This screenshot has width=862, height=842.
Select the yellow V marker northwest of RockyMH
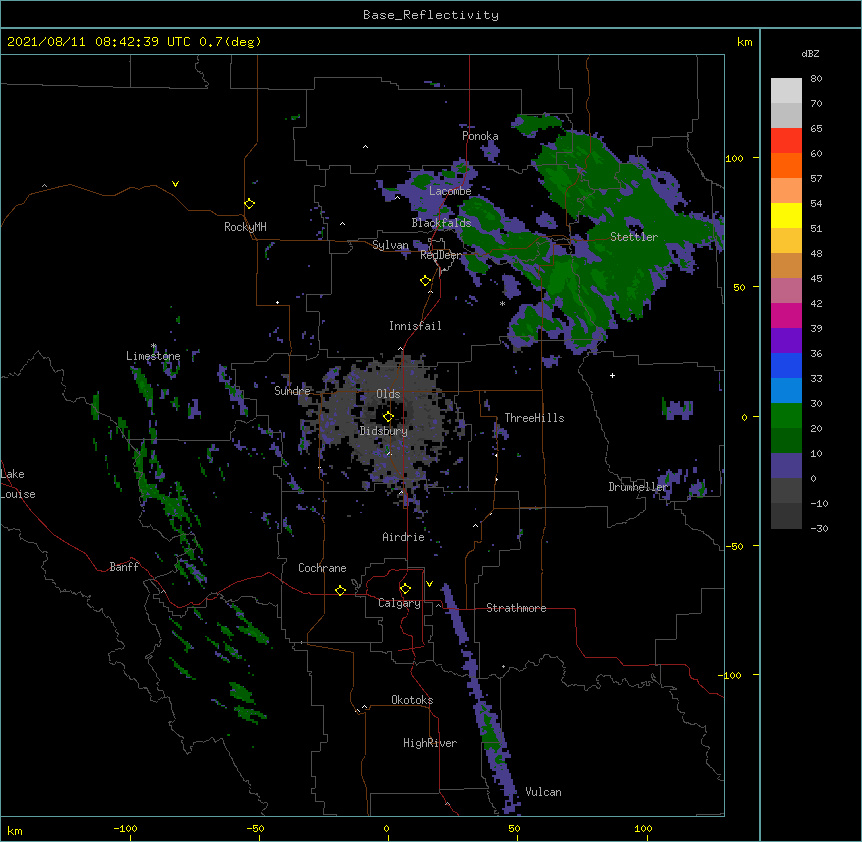[175, 184]
